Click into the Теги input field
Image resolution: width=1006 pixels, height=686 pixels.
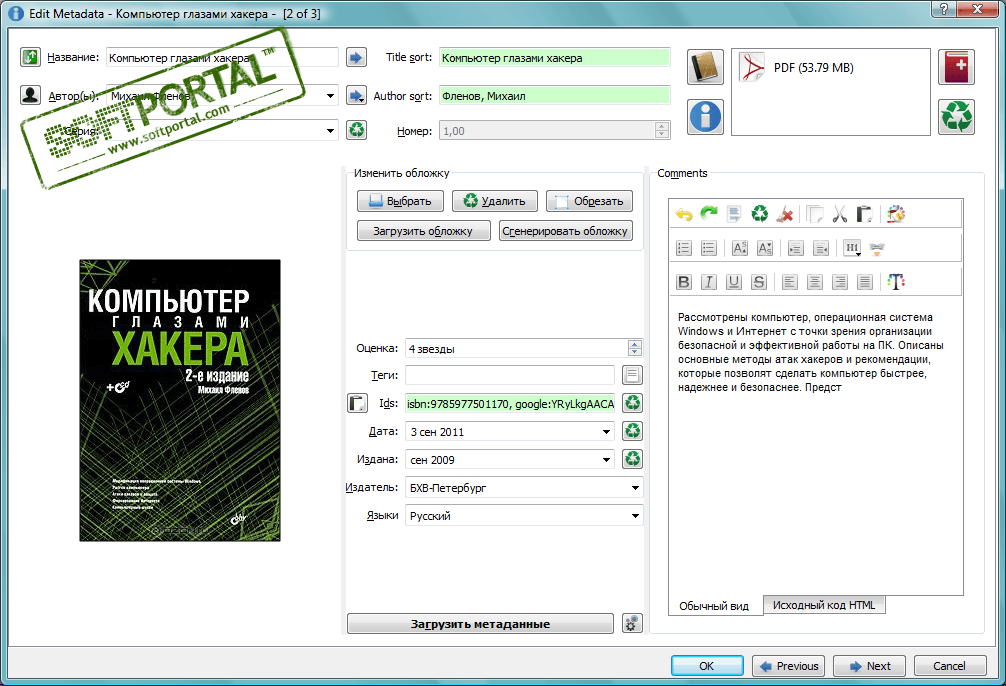tap(510, 375)
